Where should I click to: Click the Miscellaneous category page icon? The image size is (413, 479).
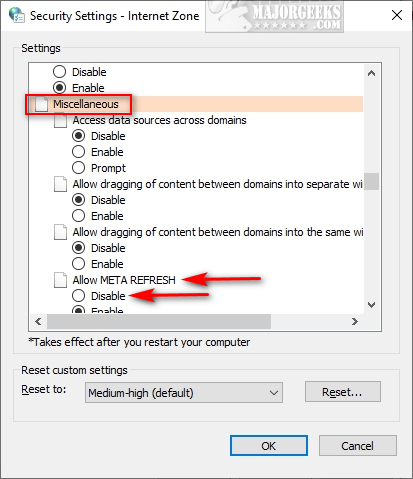(x=42, y=104)
